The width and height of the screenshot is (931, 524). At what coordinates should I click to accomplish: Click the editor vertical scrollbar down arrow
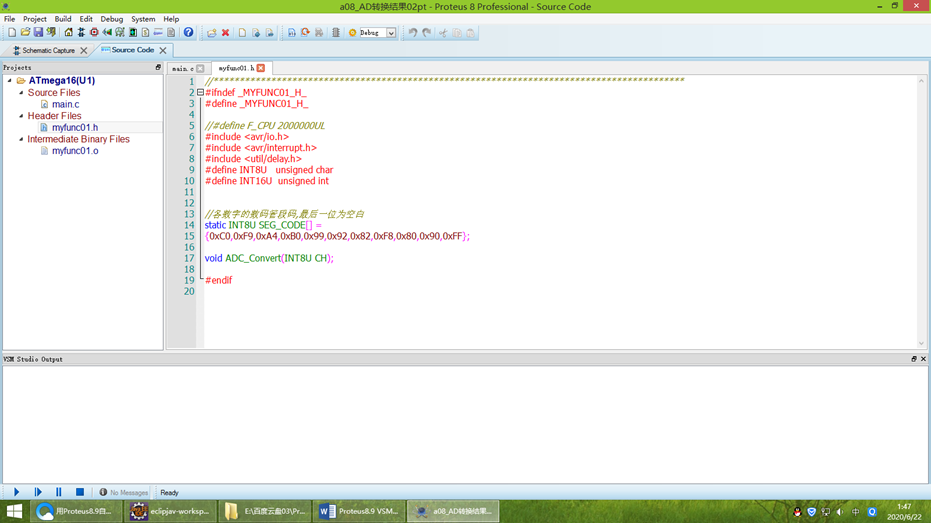point(922,343)
